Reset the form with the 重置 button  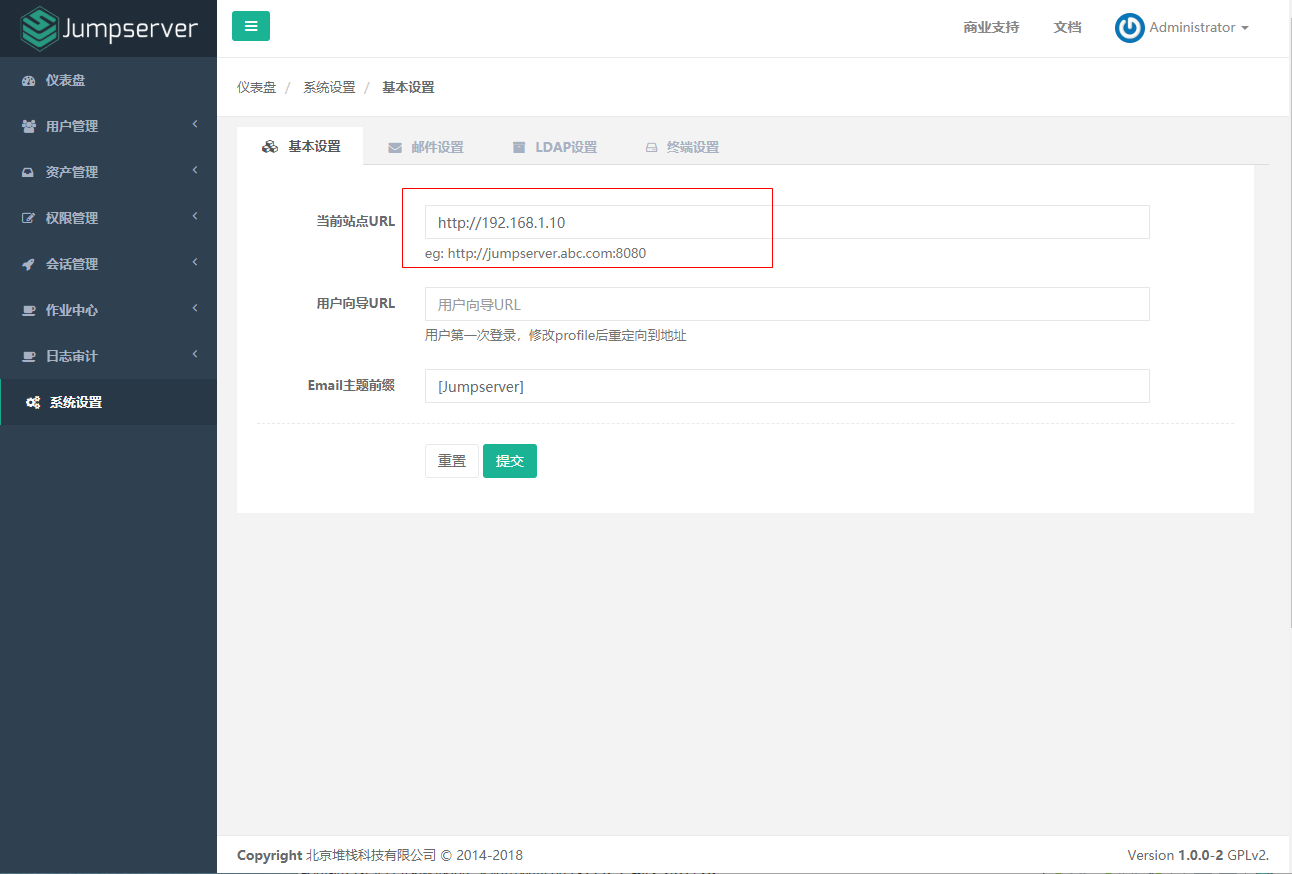pos(451,460)
